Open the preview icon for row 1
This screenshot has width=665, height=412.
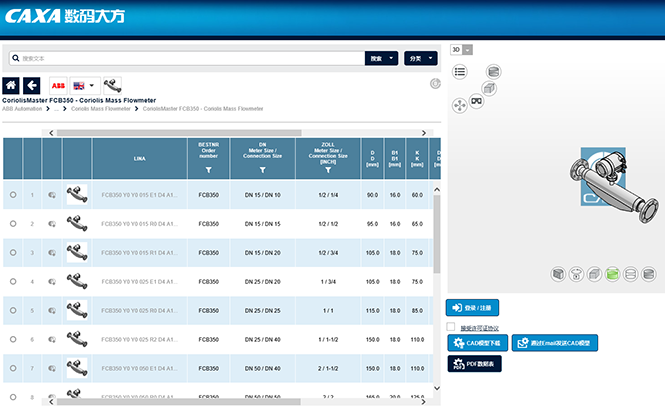pyautogui.click(x=52, y=195)
